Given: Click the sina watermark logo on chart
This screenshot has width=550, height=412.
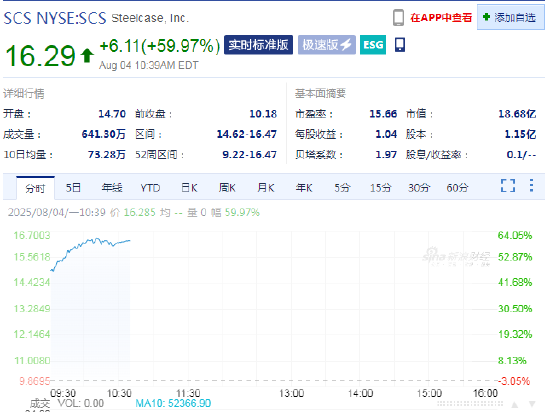Looking at the screenshot, I should pos(455,256).
